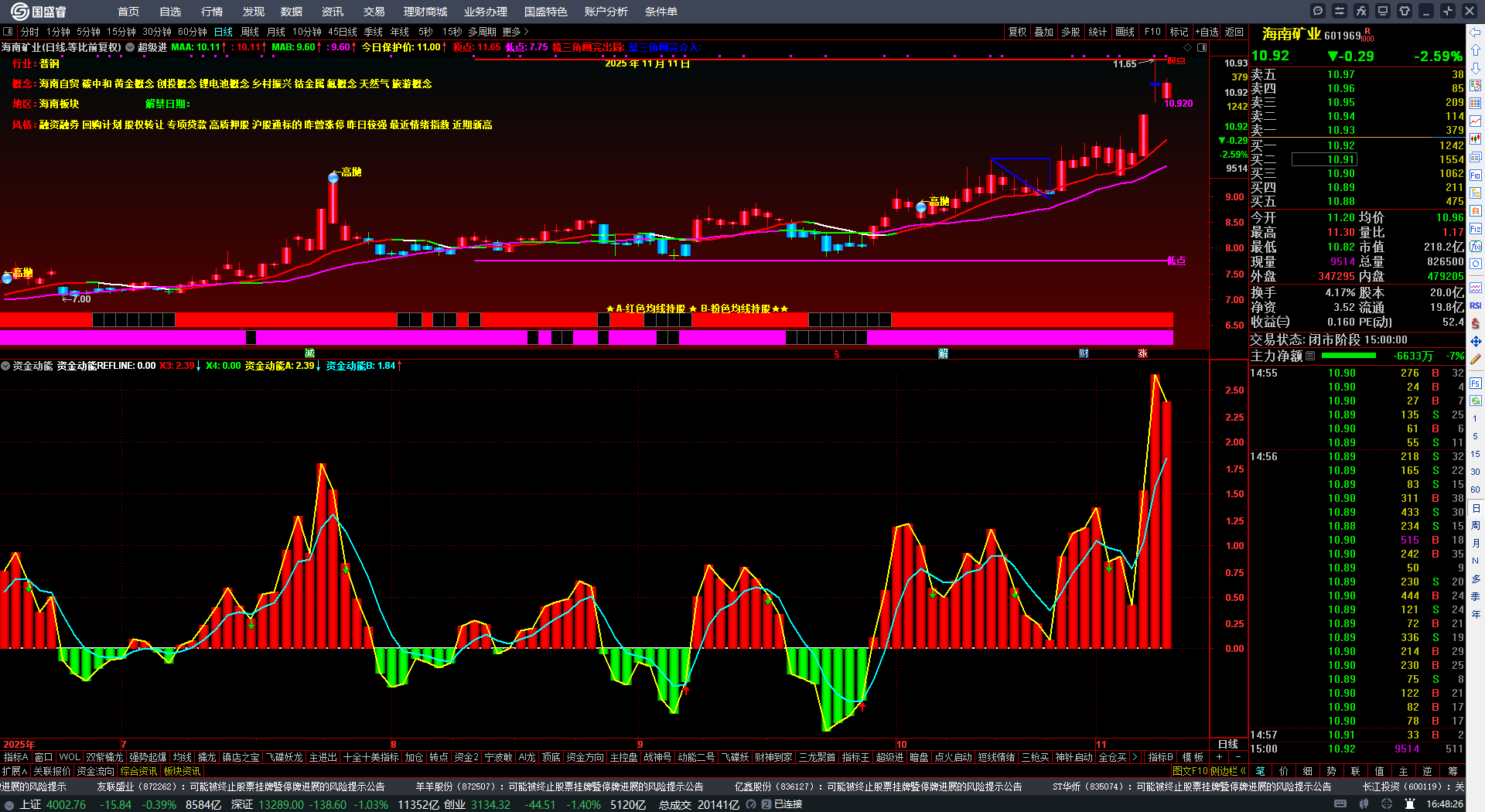Screen dimensions: 1485x812
Task: Toggle the 多股 multi-stock view
Action: pos(1070,32)
